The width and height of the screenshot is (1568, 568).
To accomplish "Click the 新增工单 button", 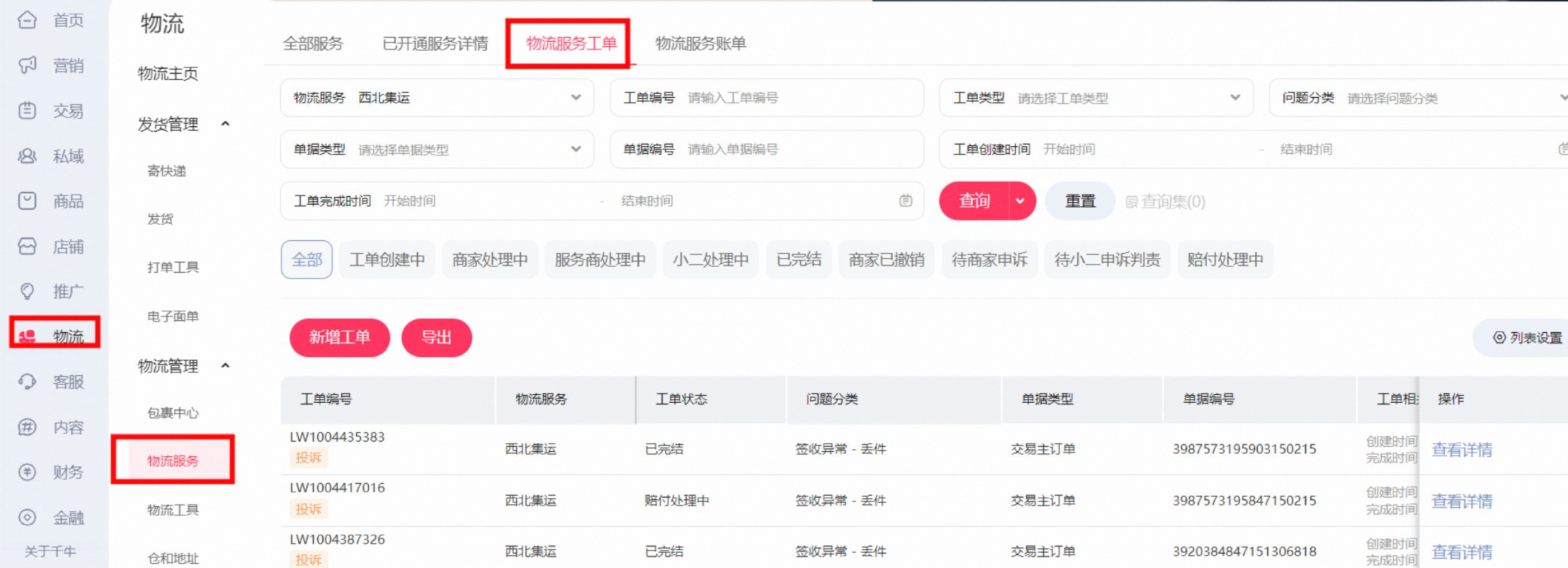I will pyautogui.click(x=340, y=337).
